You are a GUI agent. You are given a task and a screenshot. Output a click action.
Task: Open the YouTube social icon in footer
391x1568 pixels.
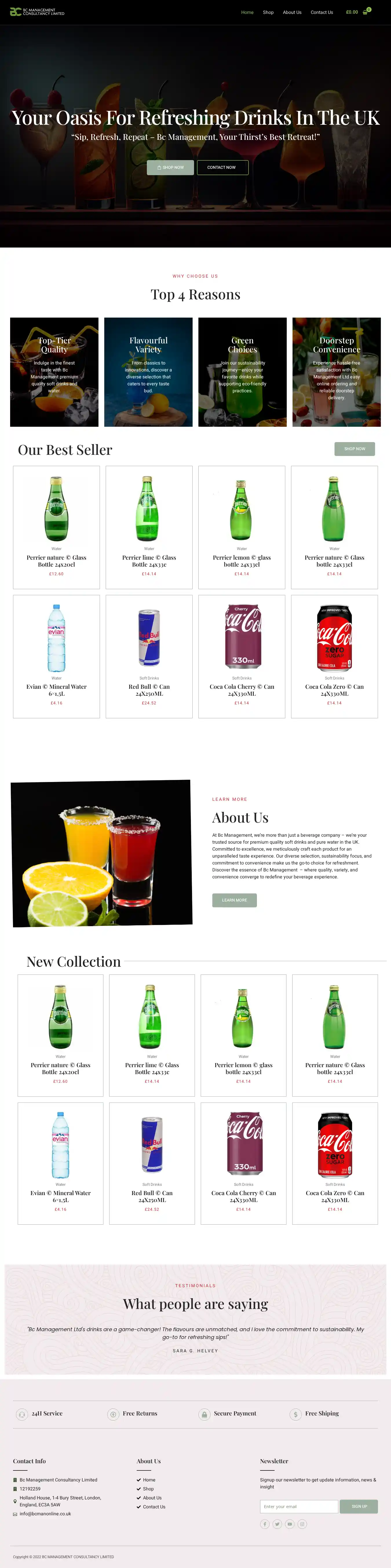point(290,1524)
